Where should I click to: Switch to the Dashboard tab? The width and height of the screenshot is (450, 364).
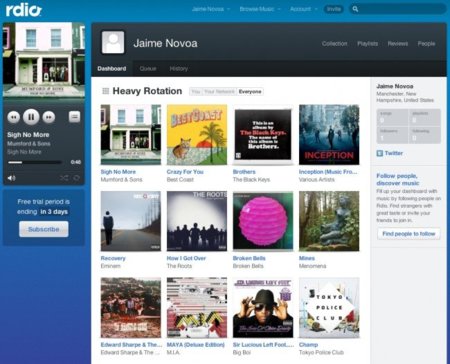[112, 69]
